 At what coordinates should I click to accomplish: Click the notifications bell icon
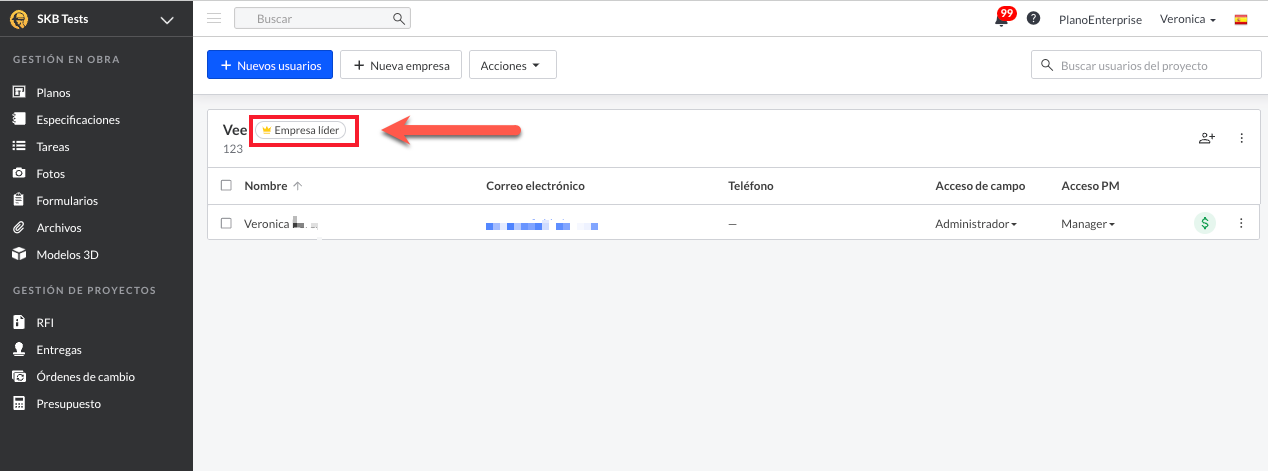(x=1002, y=19)
